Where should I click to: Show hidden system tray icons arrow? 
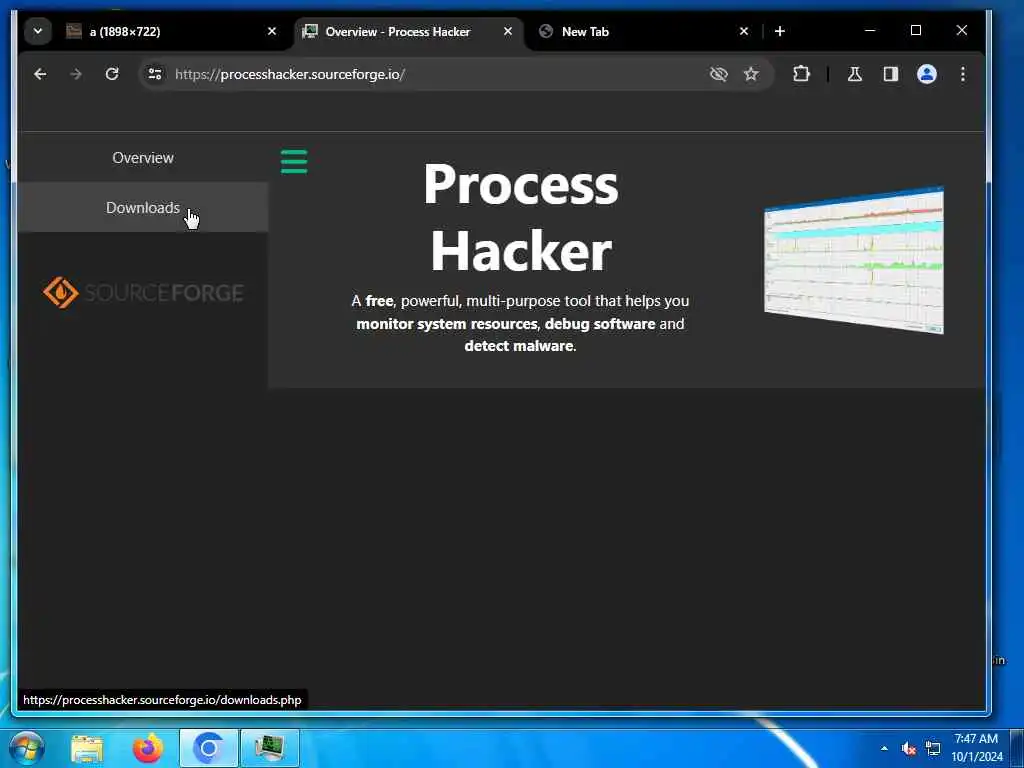(884, 748)
